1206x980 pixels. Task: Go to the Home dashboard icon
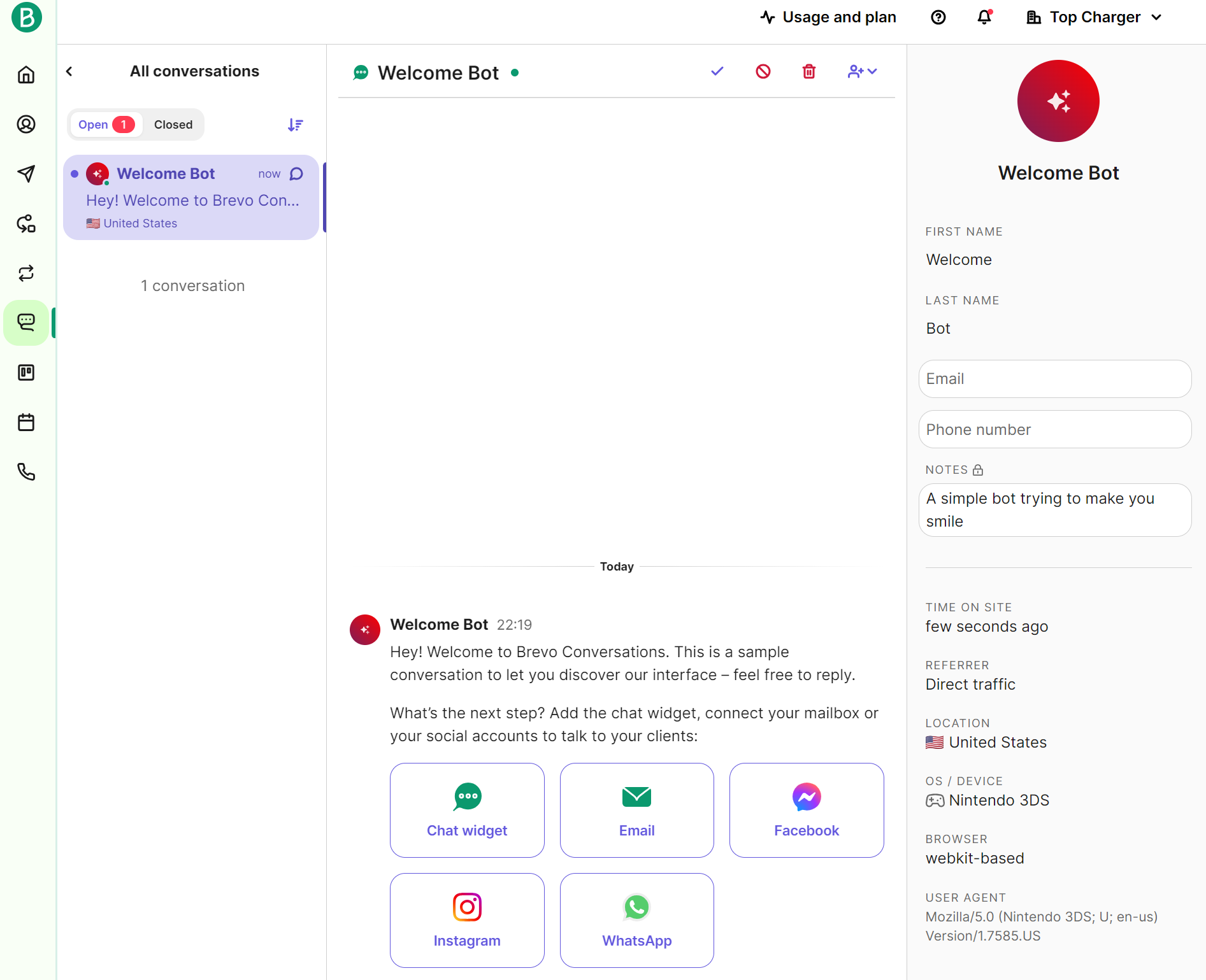pos(26,75)
